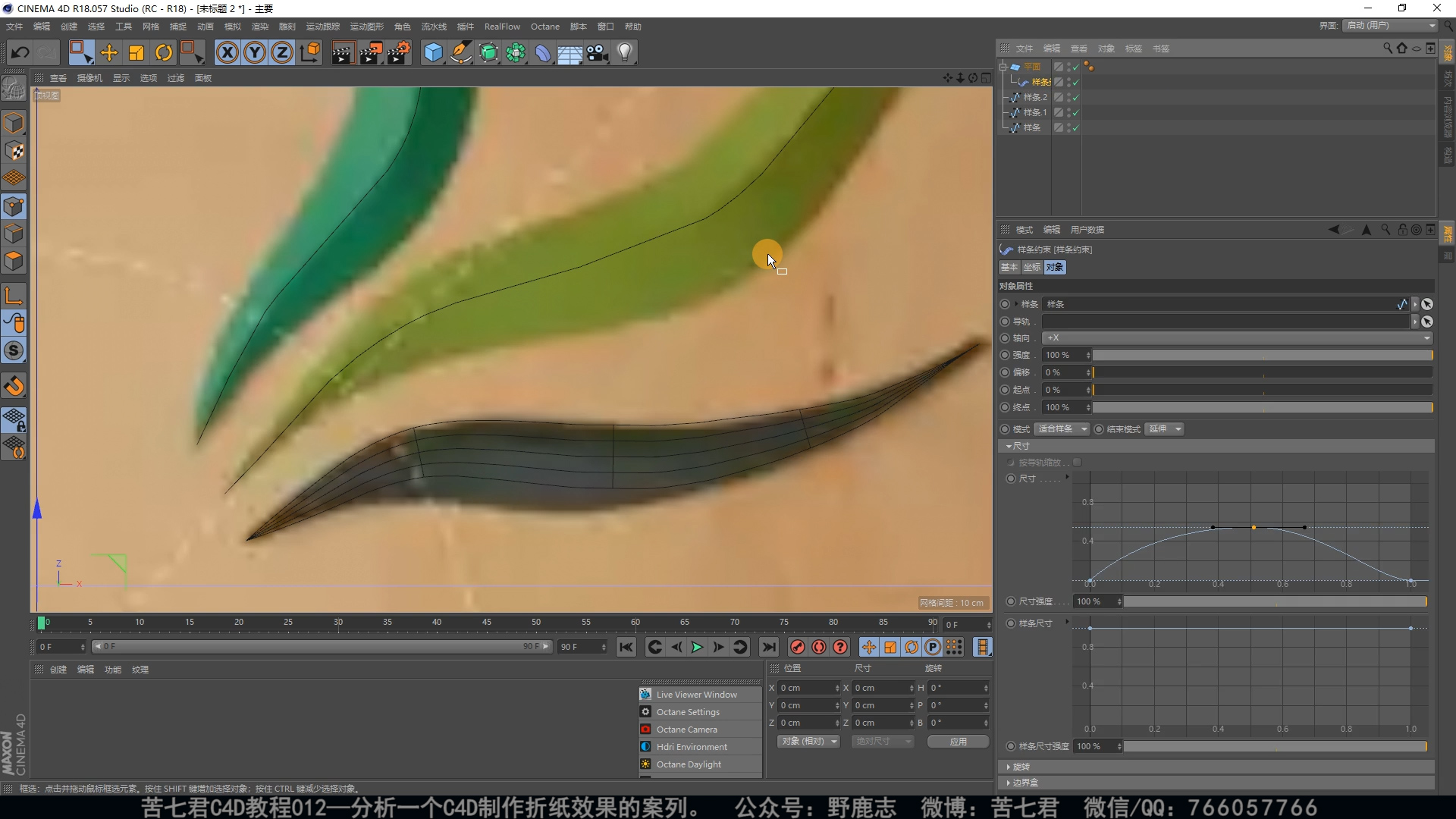
Task: Collapse the 平面 object tree node
Action: point(1003,67)
